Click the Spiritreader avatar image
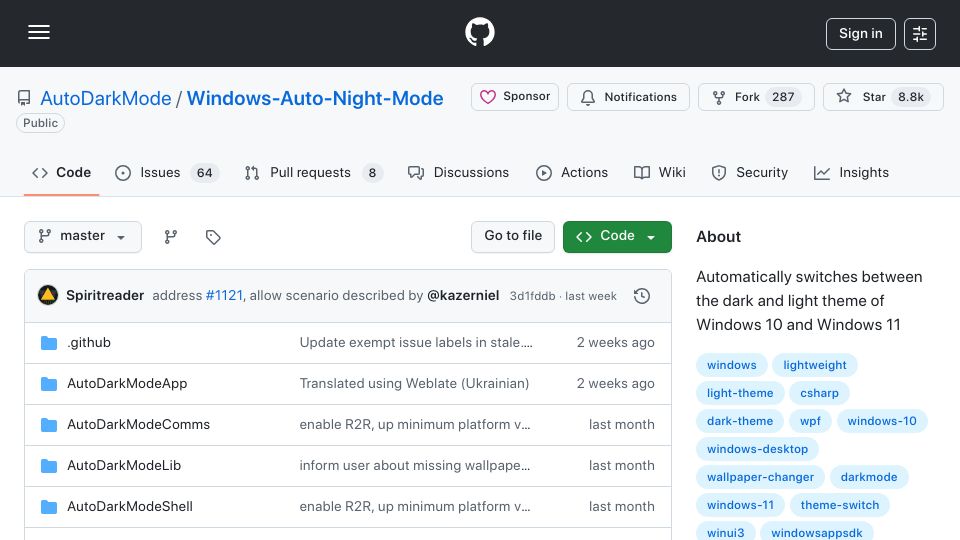Viewport: 960px width, 540px height. coord(48,295)
